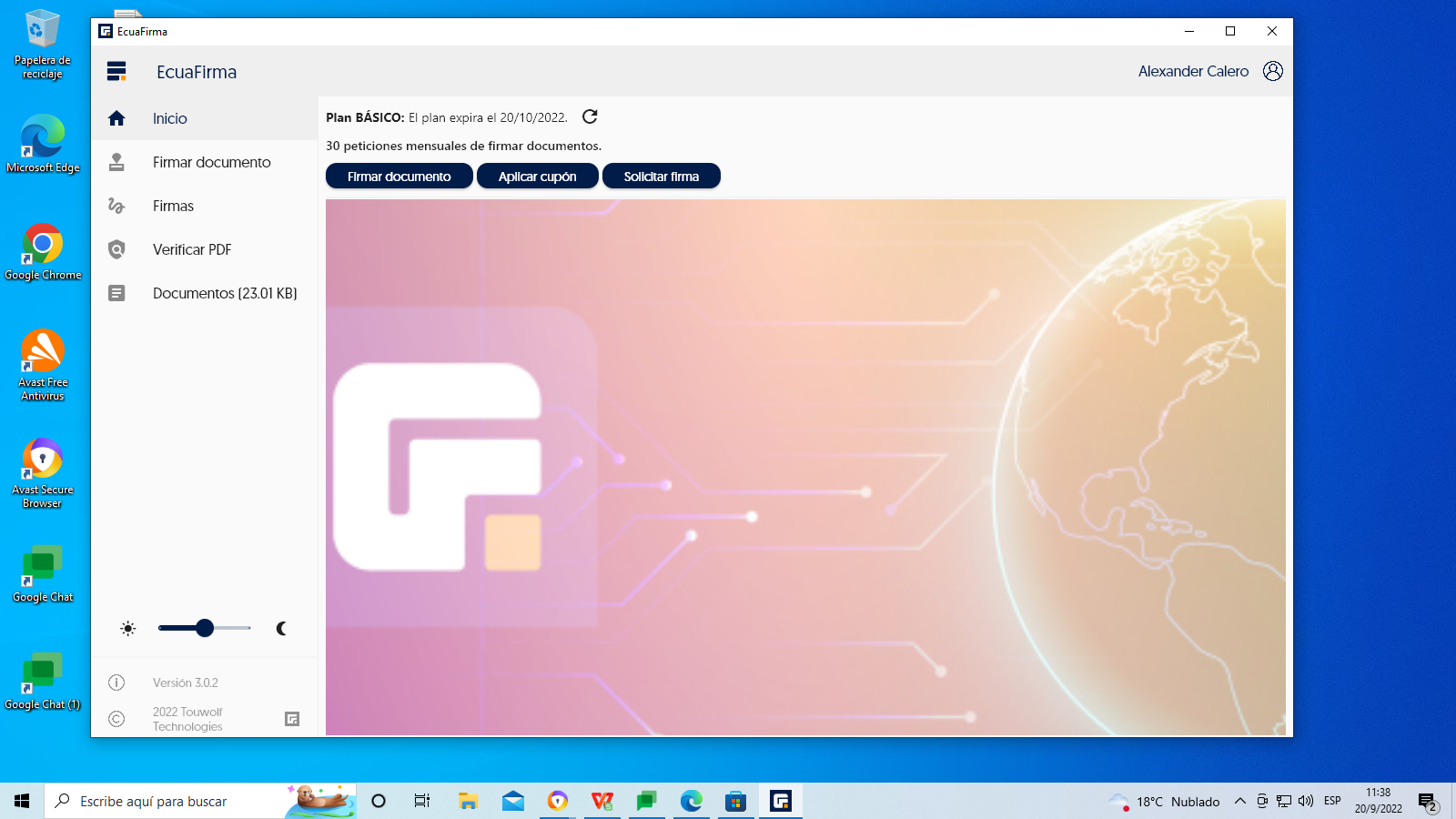The image size is (1456, 819).
Task: Click the stamp icon for Firmar documento
Action: point(116,162)
